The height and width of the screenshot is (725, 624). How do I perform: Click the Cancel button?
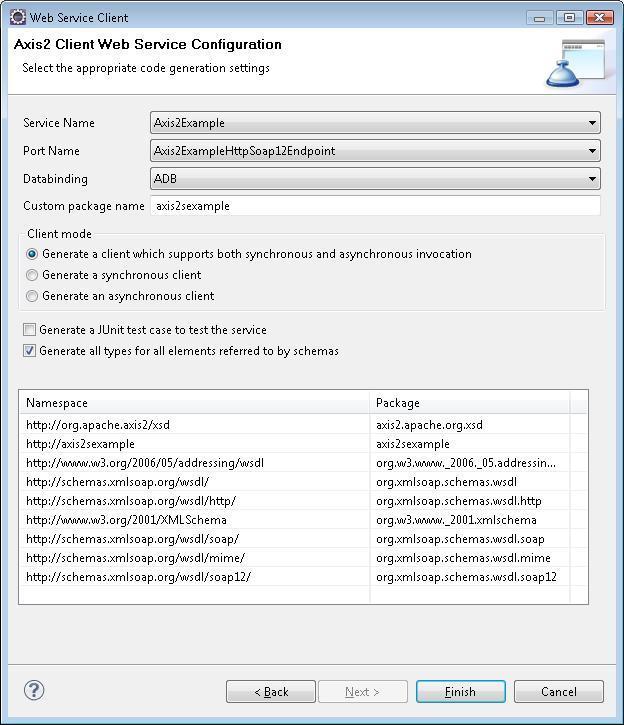tap(559, 692)
